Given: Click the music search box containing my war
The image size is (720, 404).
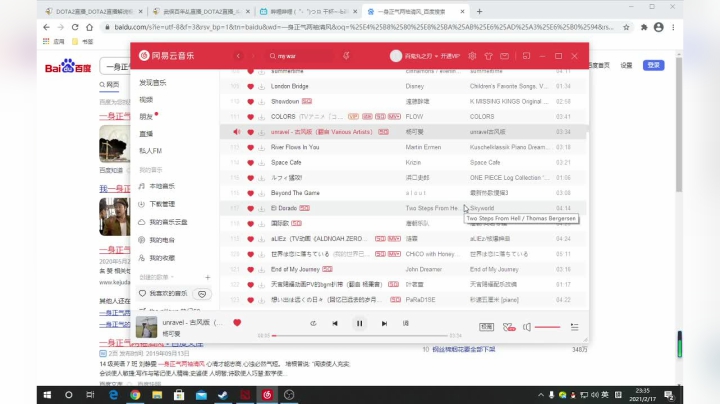Looking at the screenshot, I should pos(301,56).
